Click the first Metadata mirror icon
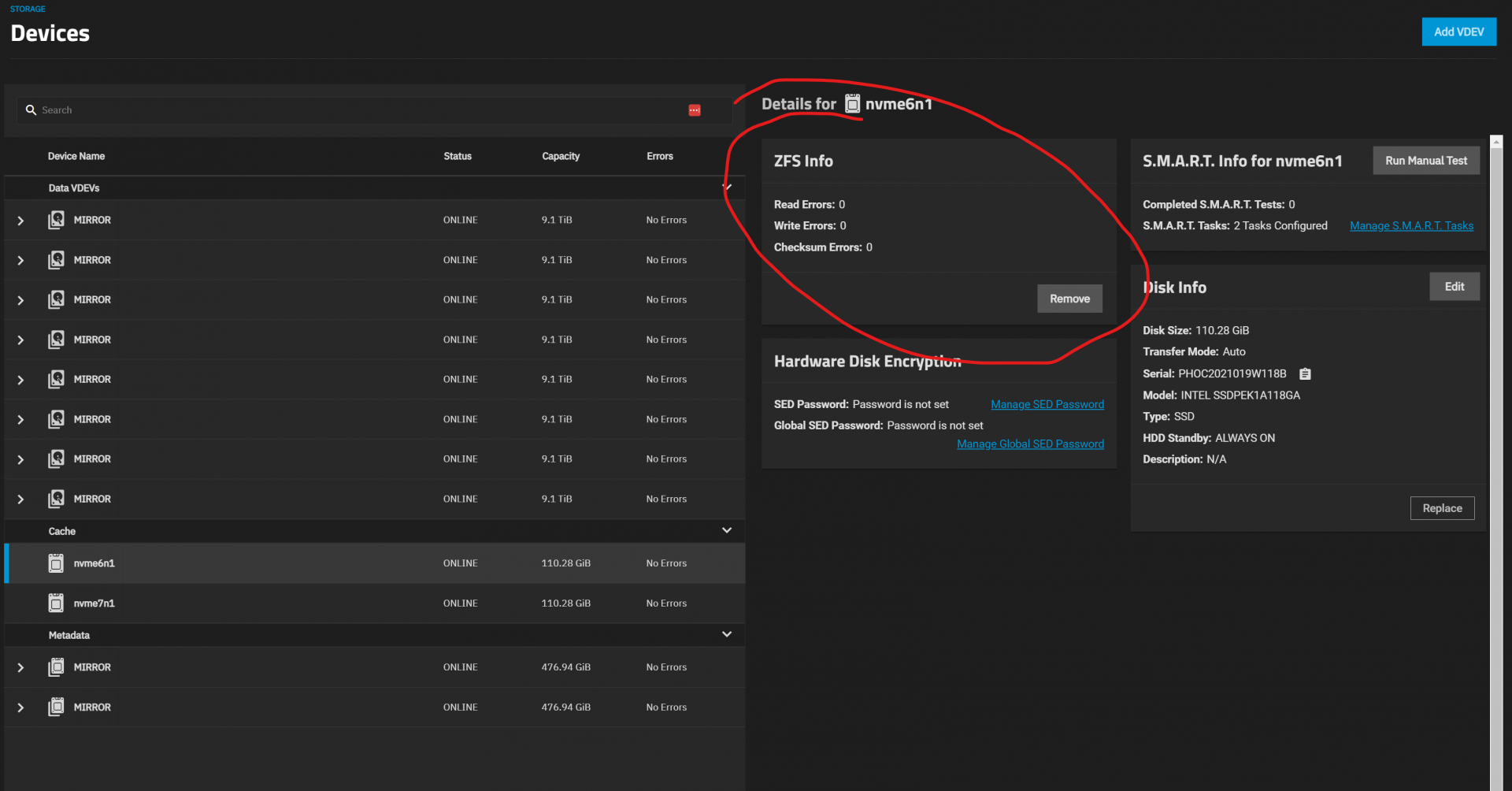This screenshot has height=791, width=1512. 56,667
